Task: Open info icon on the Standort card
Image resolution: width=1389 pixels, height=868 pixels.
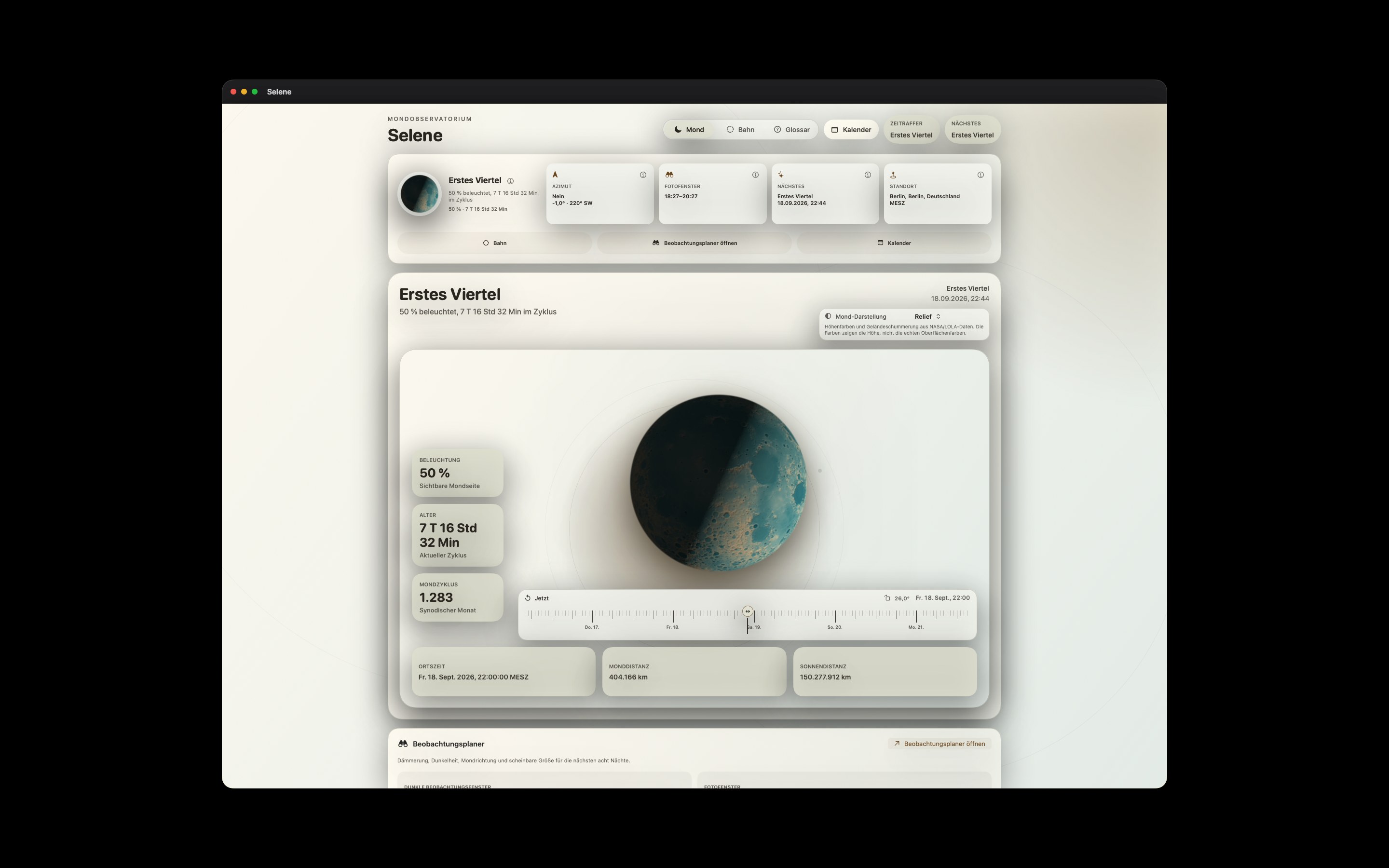Action: pyautogui.click(x=980, y=175)
